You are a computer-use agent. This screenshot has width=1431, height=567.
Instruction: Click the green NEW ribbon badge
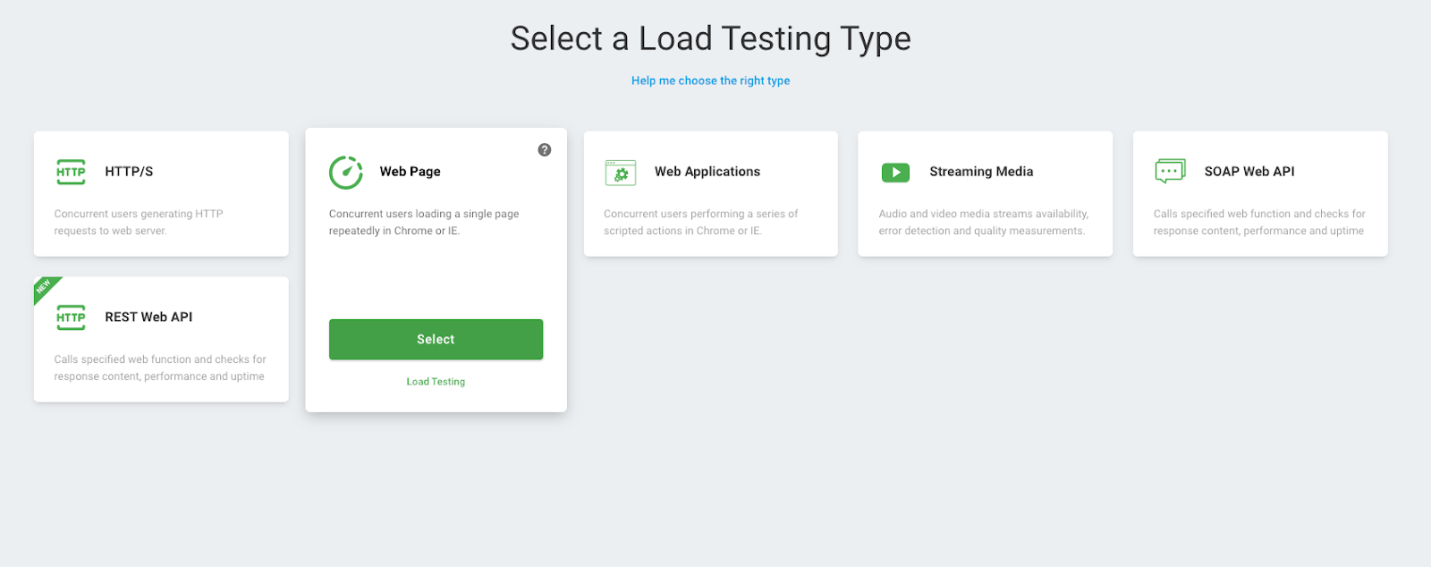(x=45, y=288)
